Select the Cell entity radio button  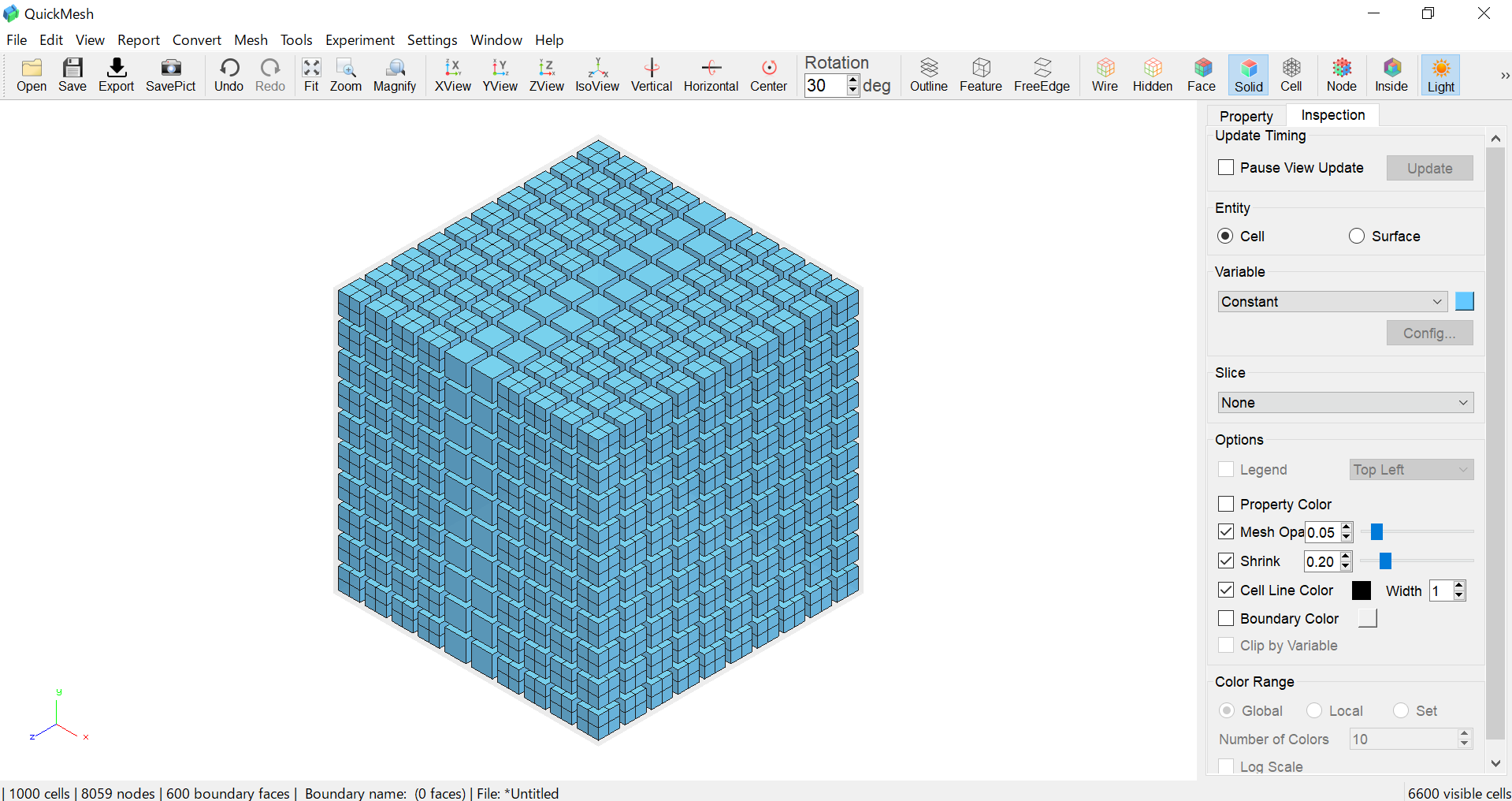[x=1225, y=236]
